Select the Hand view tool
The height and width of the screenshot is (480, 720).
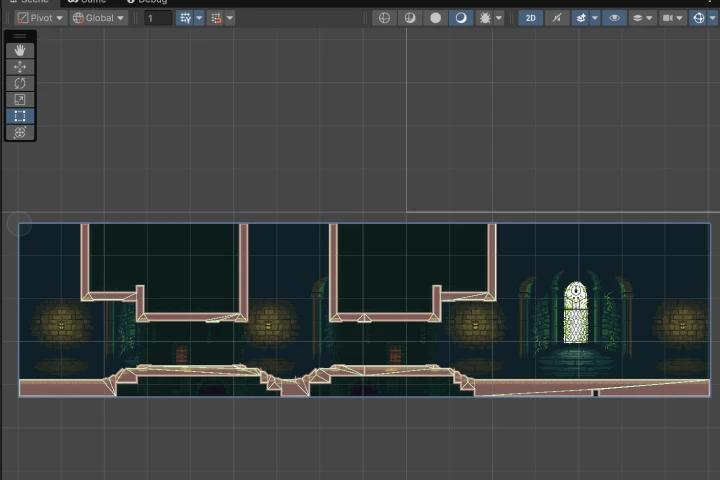click(x=20, y=50)
